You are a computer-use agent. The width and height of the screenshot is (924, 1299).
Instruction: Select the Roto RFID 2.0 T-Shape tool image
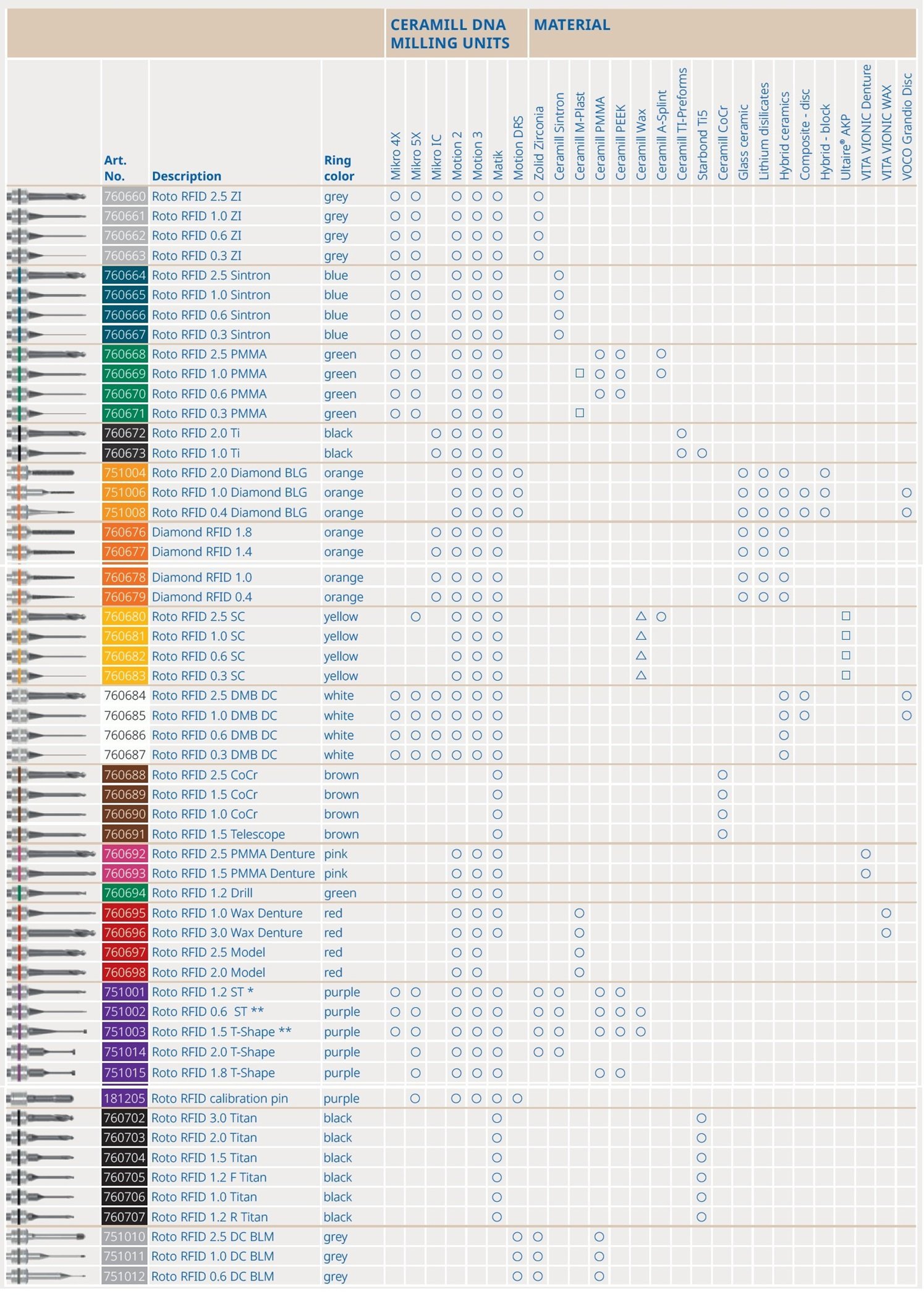(43, 1052)
